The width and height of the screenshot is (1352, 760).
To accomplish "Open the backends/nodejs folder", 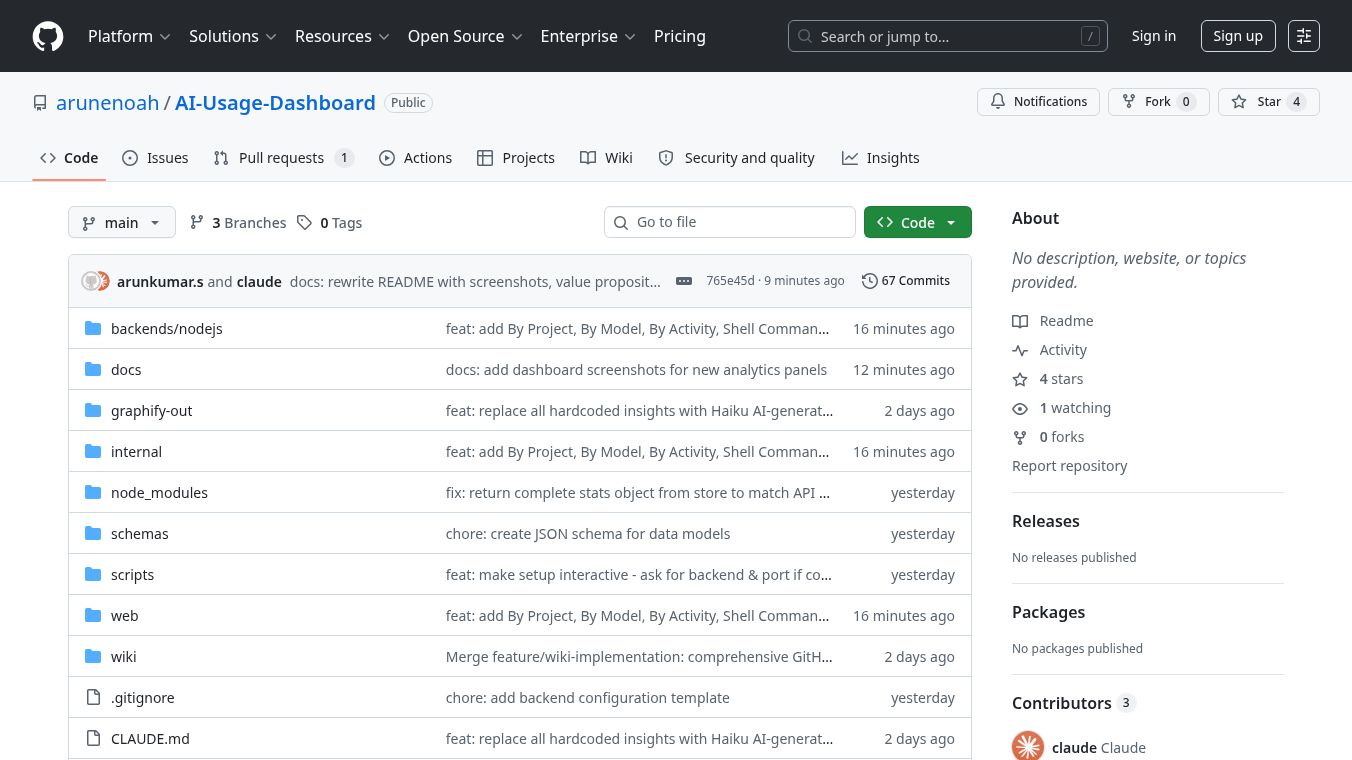I will [166, 329].
